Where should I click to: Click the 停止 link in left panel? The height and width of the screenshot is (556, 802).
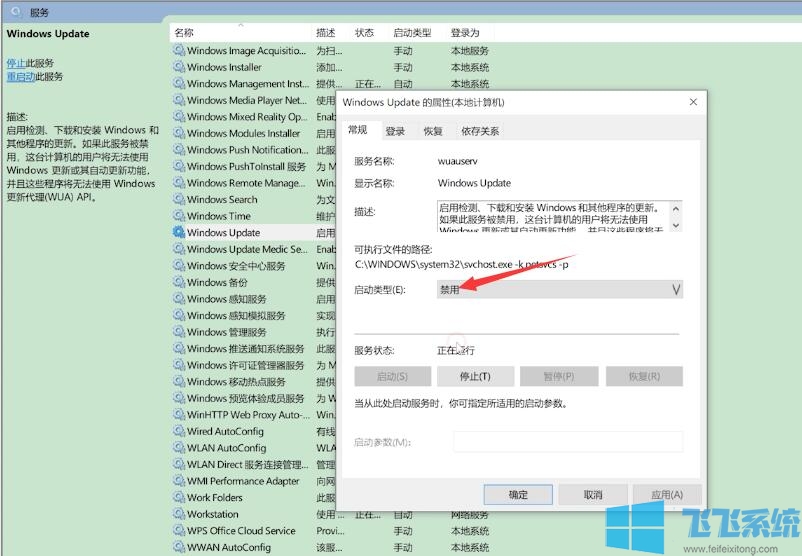tap(16, 63)
